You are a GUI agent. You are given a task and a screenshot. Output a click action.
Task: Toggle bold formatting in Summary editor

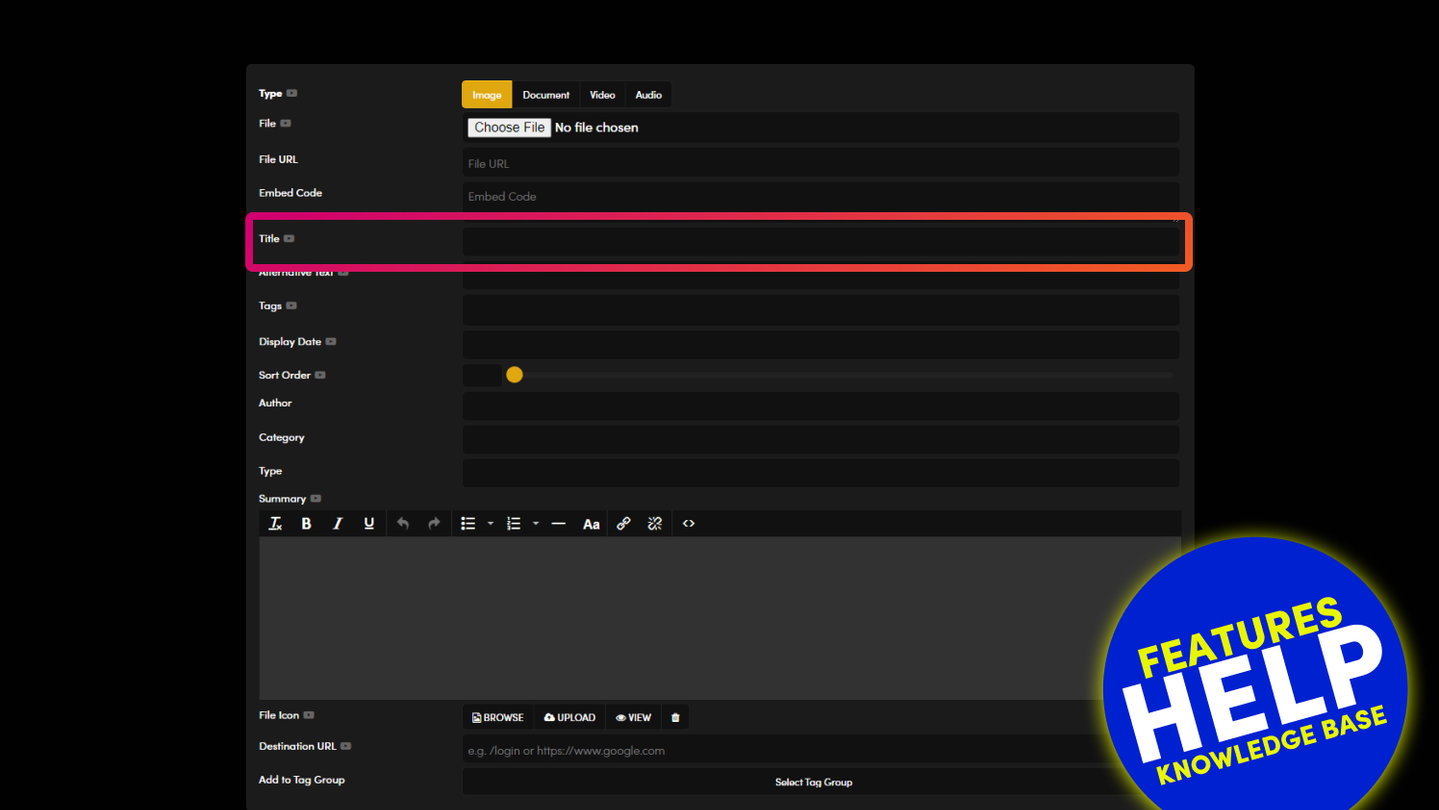(306, 524)
